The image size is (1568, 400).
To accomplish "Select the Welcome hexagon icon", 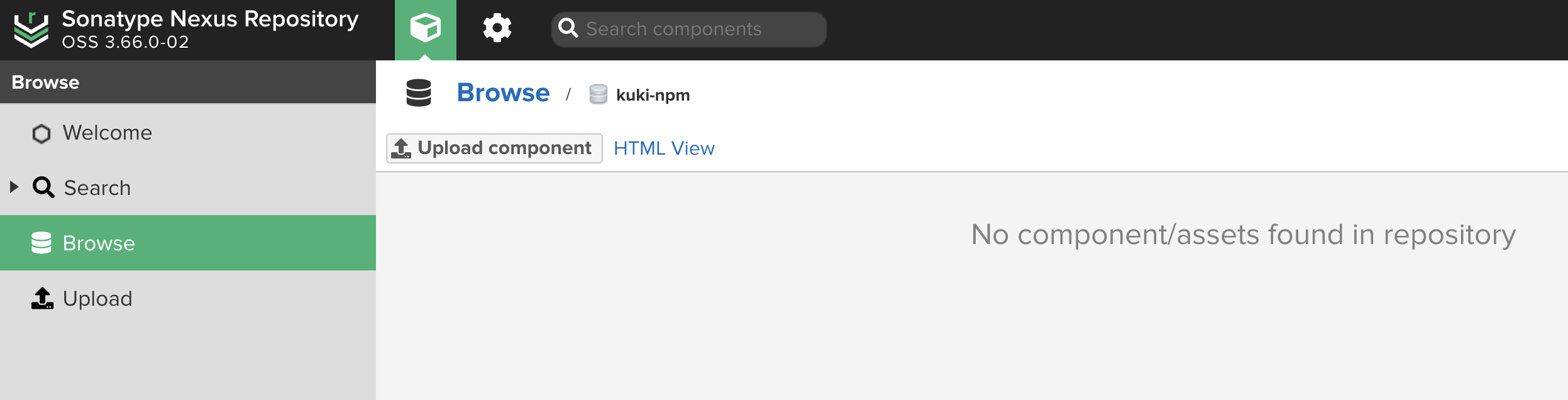I will (x=41, y=133).
